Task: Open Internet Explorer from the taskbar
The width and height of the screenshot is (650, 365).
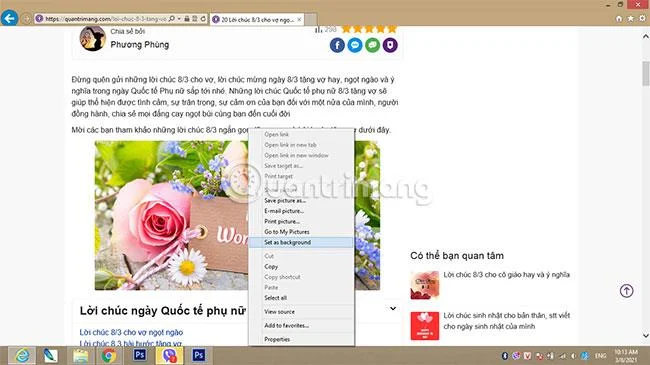Action: (x=22, y=355)
